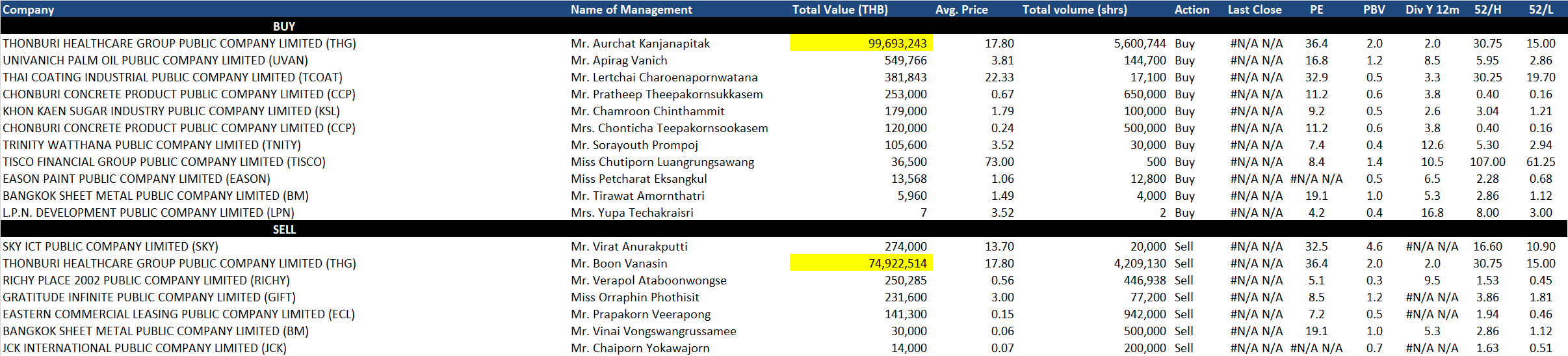Select Mr. Virat Anurakputti cell
The width and height of the screenshot is (1568, 356).
click(x=629, y=247)
